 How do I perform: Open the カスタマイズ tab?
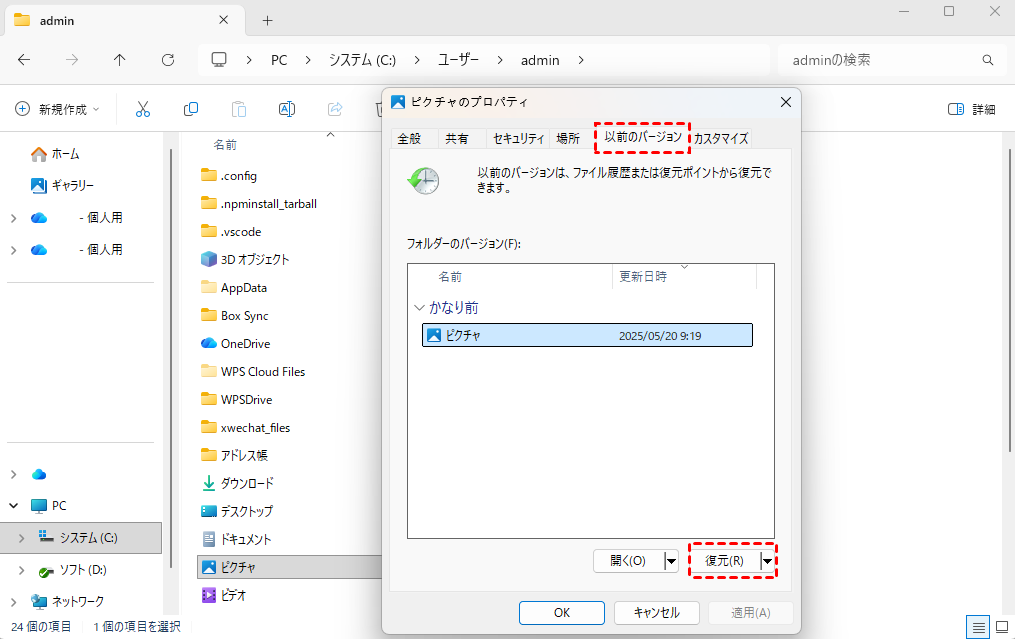tap(720, 139)
